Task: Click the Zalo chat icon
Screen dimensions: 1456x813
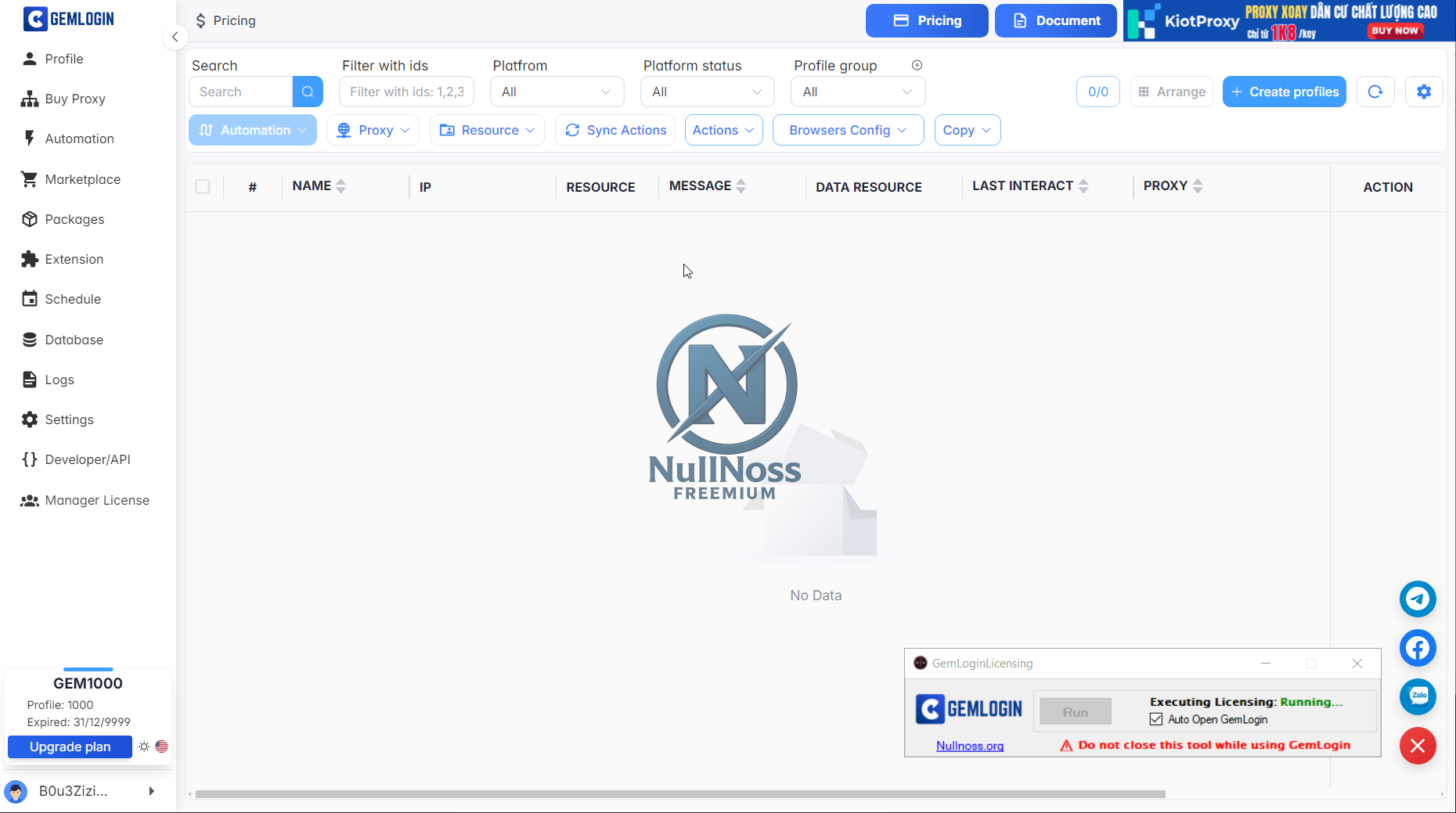Action: 1417,696
